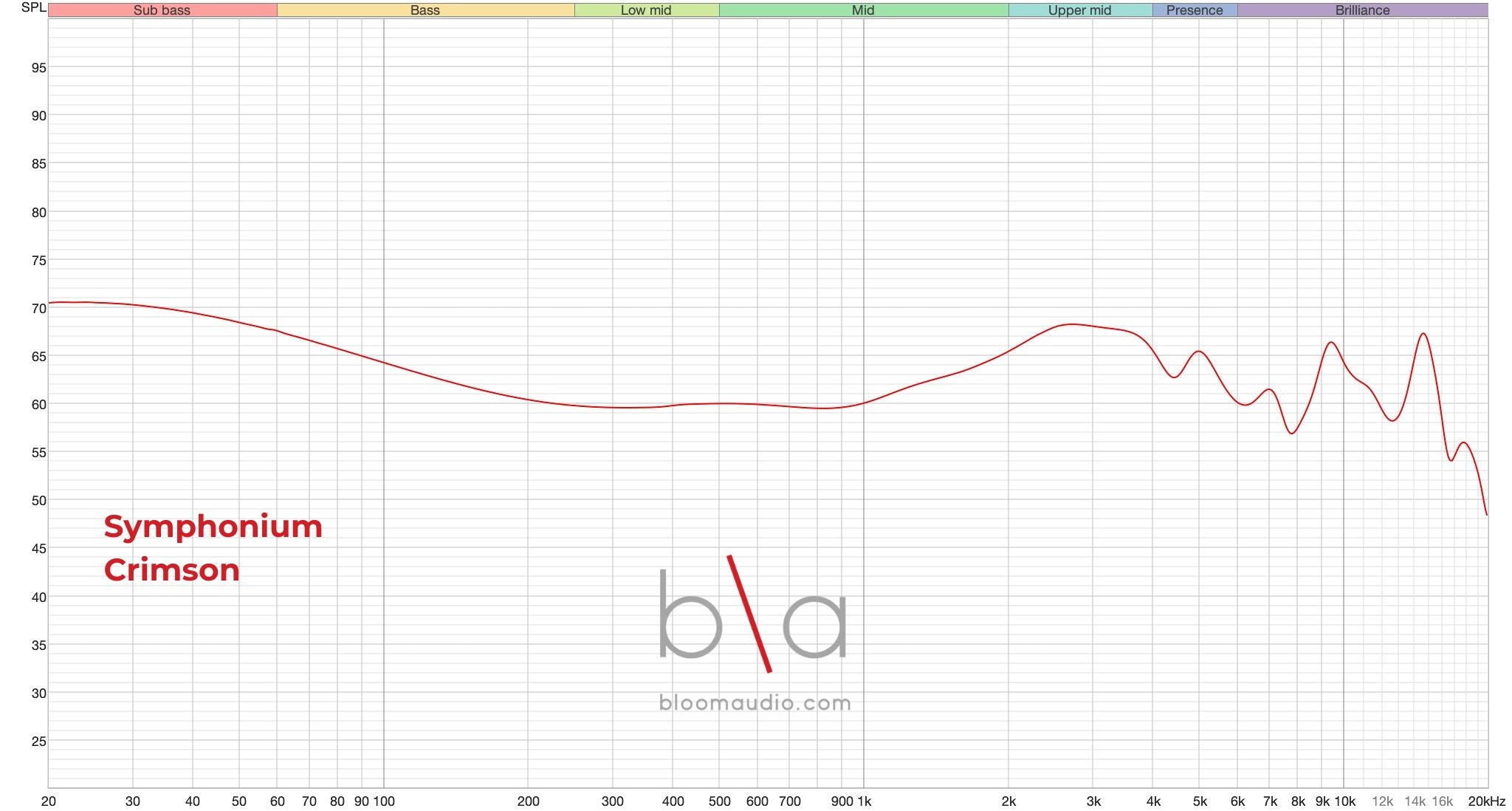
Task: Click the 45 value on SPL axis
Action: tap(38, 549)
